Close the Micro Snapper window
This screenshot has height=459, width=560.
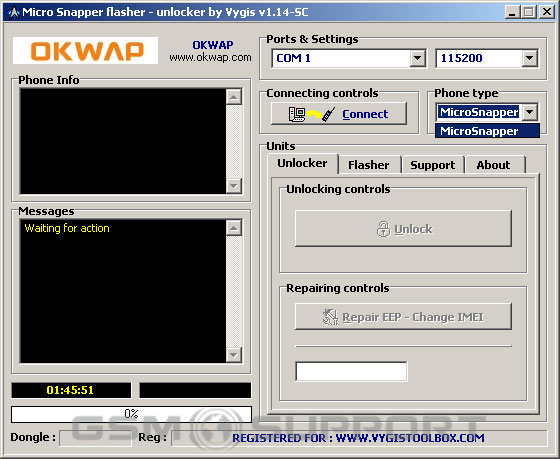coord(546,13)
